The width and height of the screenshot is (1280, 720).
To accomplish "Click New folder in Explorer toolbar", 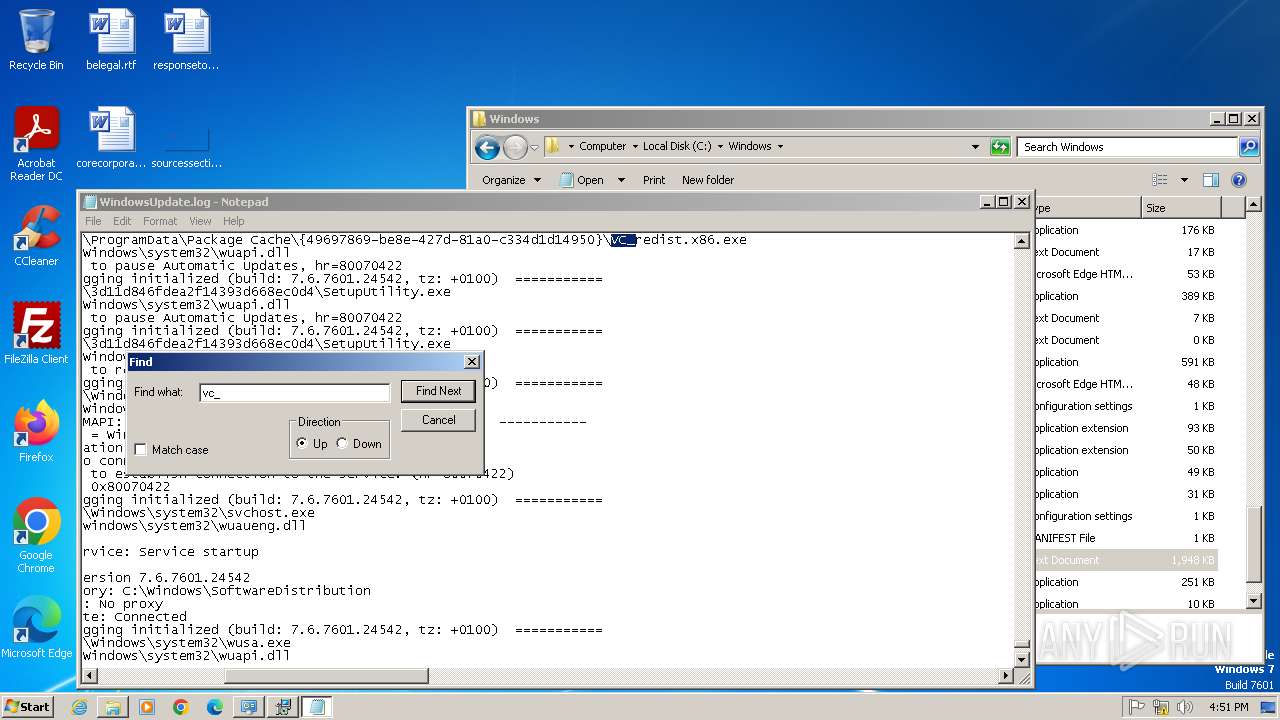I will click(708, 180).
